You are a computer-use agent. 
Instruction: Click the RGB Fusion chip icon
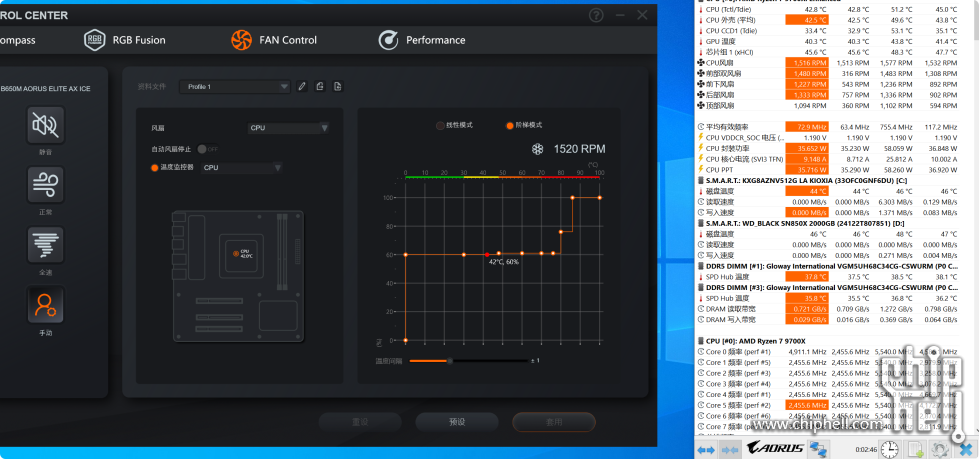click(94, 40)
